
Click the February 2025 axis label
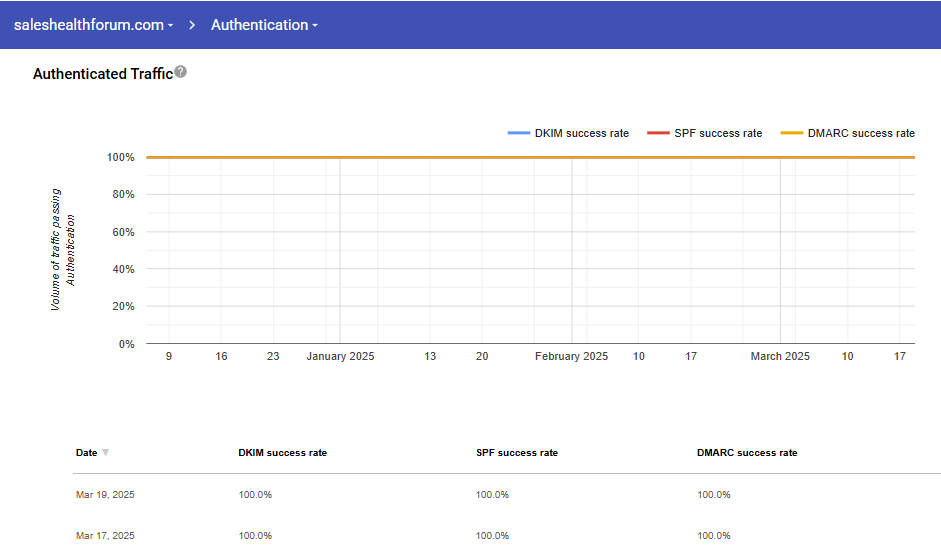[x=571, y=356]
